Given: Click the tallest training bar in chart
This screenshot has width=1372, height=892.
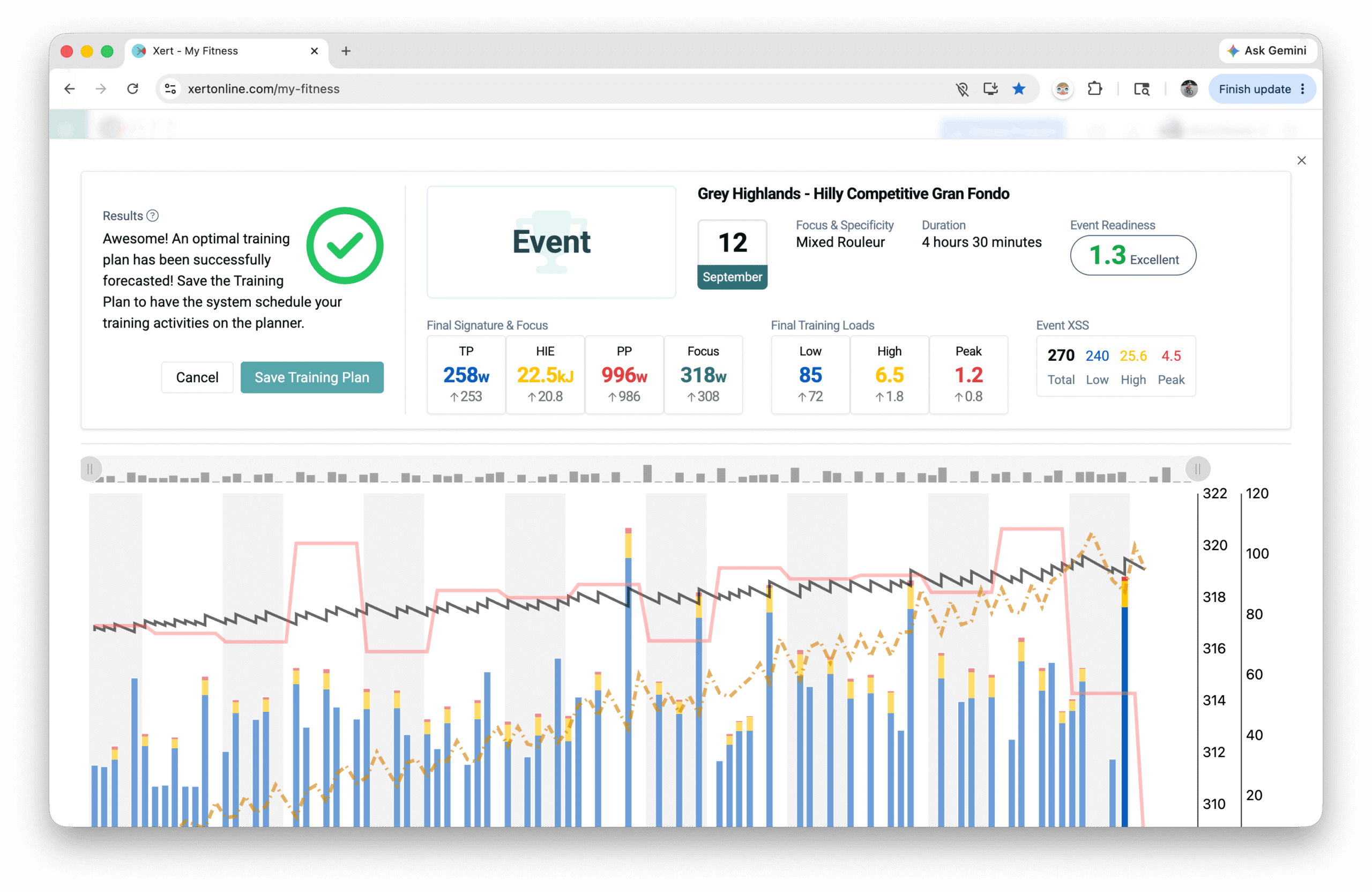Looking at the screenshot, I should [628, 677].
